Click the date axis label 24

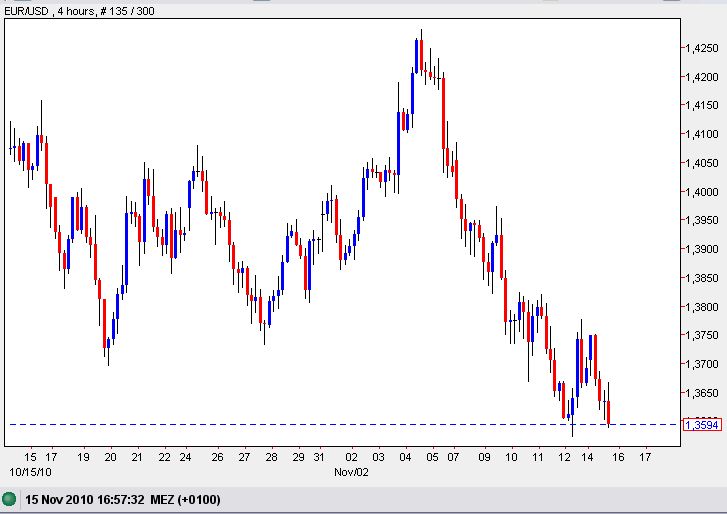[x=185, y=457]
